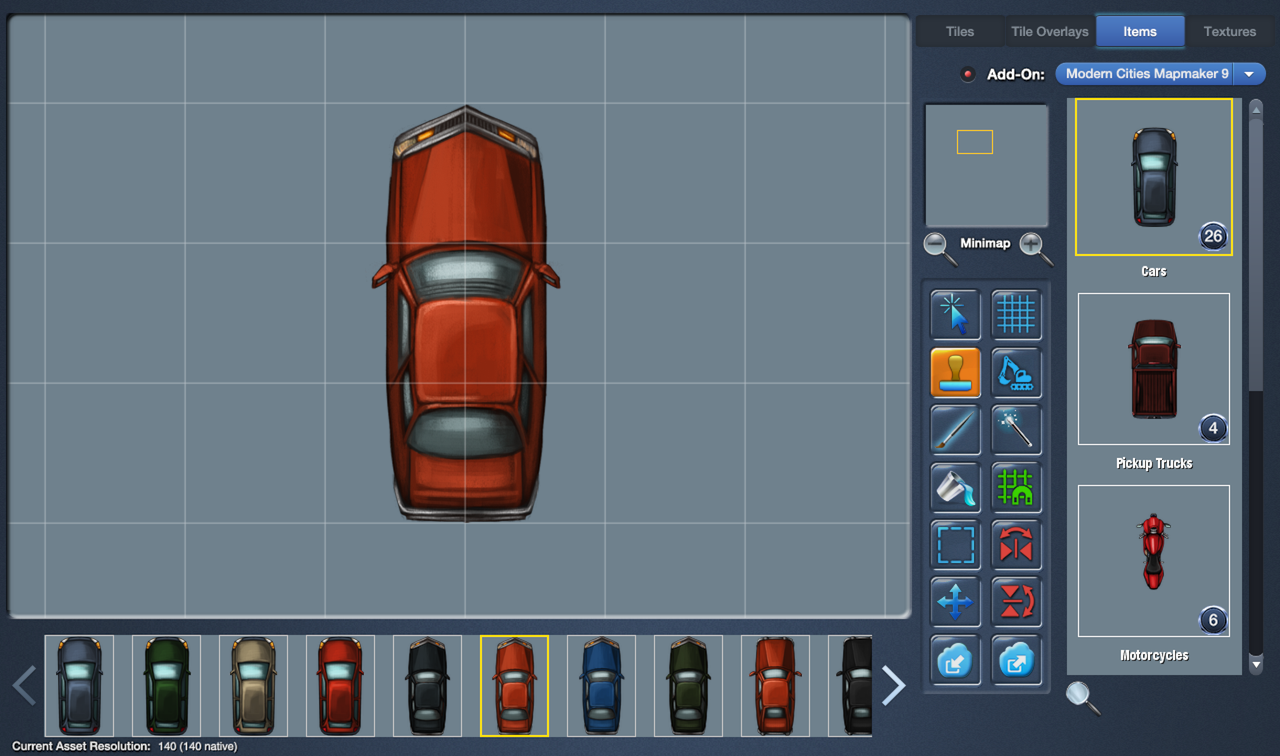This screenshot has height=756, width=1280.
Task: Click the orange car on the canvas
Action: 466,313
